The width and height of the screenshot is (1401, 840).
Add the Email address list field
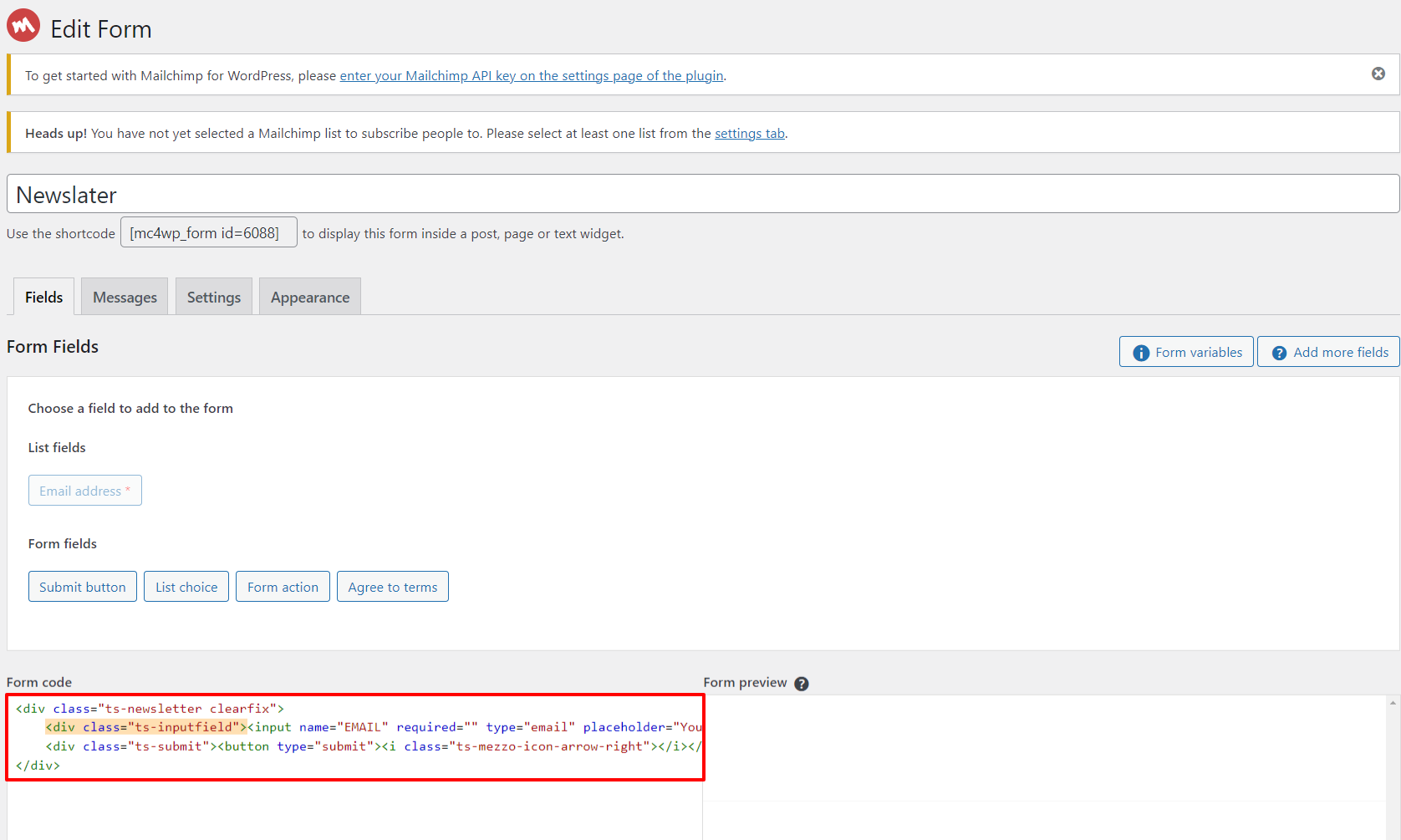84,491
